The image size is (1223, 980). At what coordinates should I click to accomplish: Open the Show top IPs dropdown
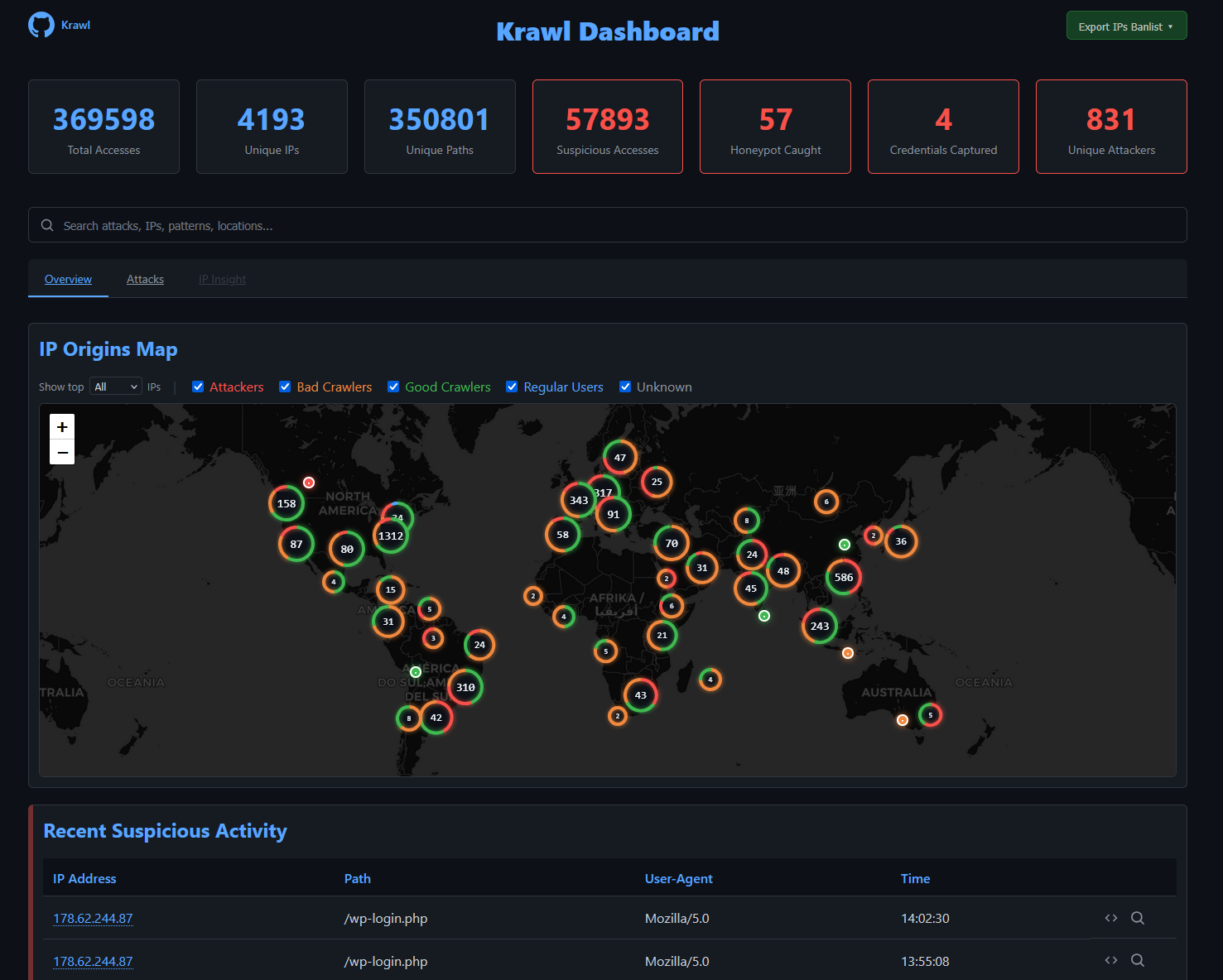coord(115,386)
